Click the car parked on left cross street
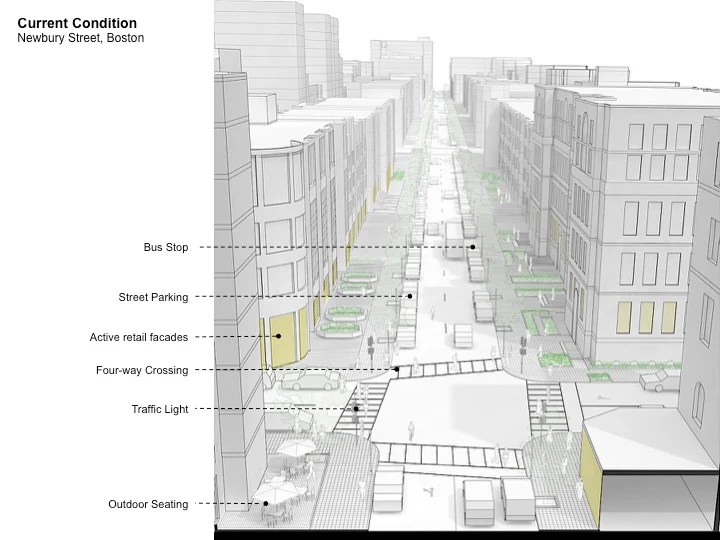This screenshot has height=540, width=720. (x=309, y=381)
